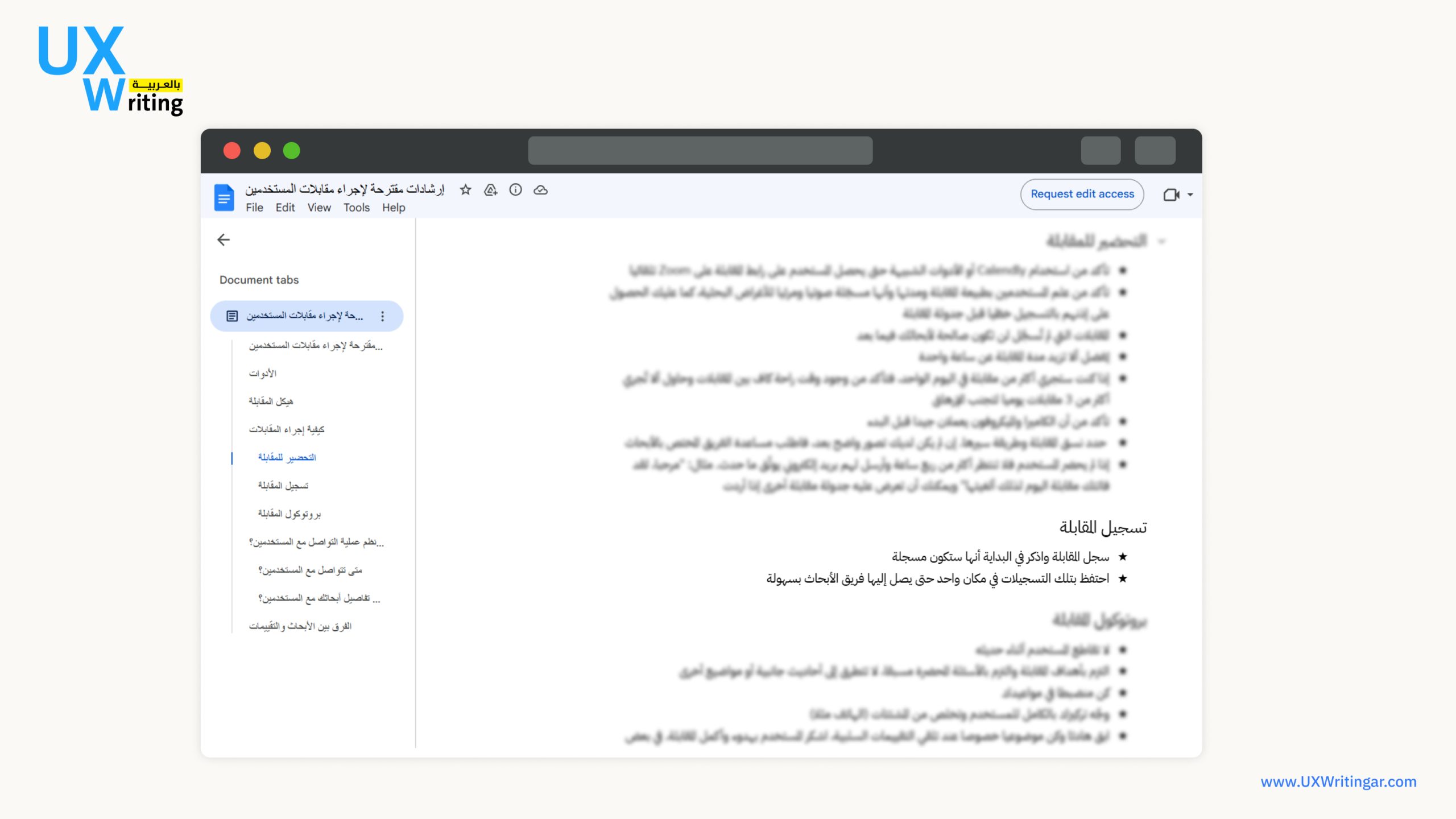Click the video call camera icon

pyautogui.click(x=1171, y=195)
